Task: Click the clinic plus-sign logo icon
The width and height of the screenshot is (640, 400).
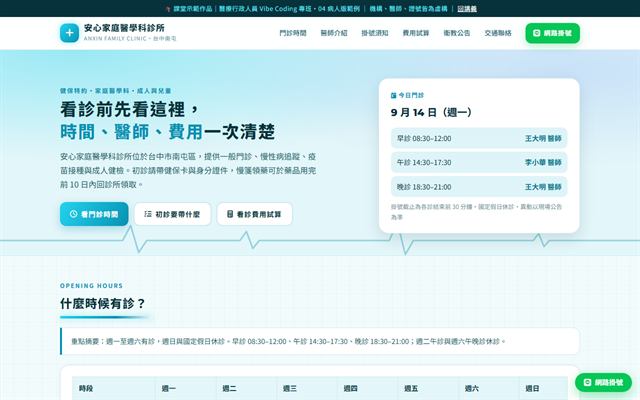Action: click(69, 33)
